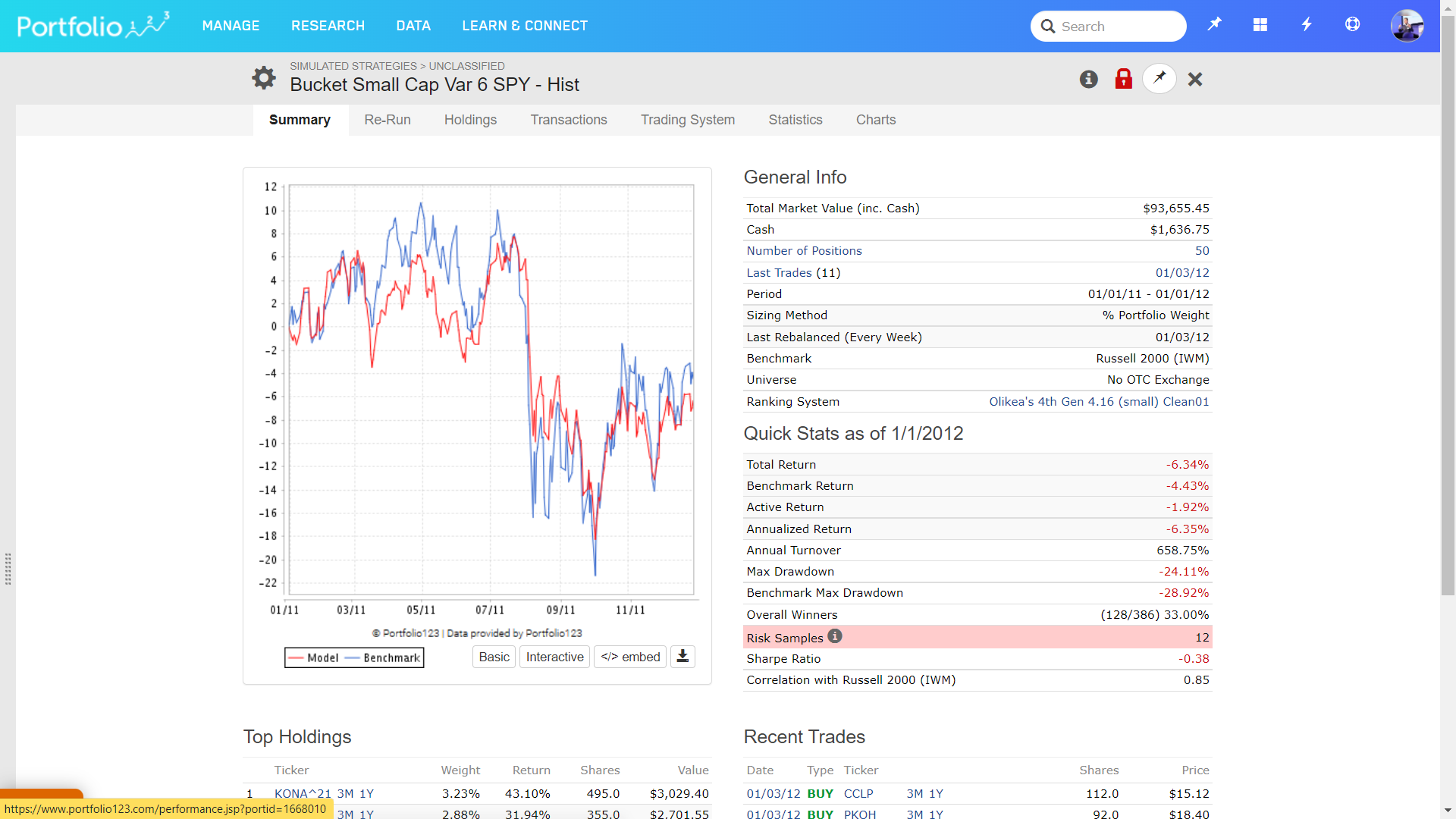Open the grid dashboard icon in header
Screen dimensions: 1456x819
click(x=1260, y=25)
